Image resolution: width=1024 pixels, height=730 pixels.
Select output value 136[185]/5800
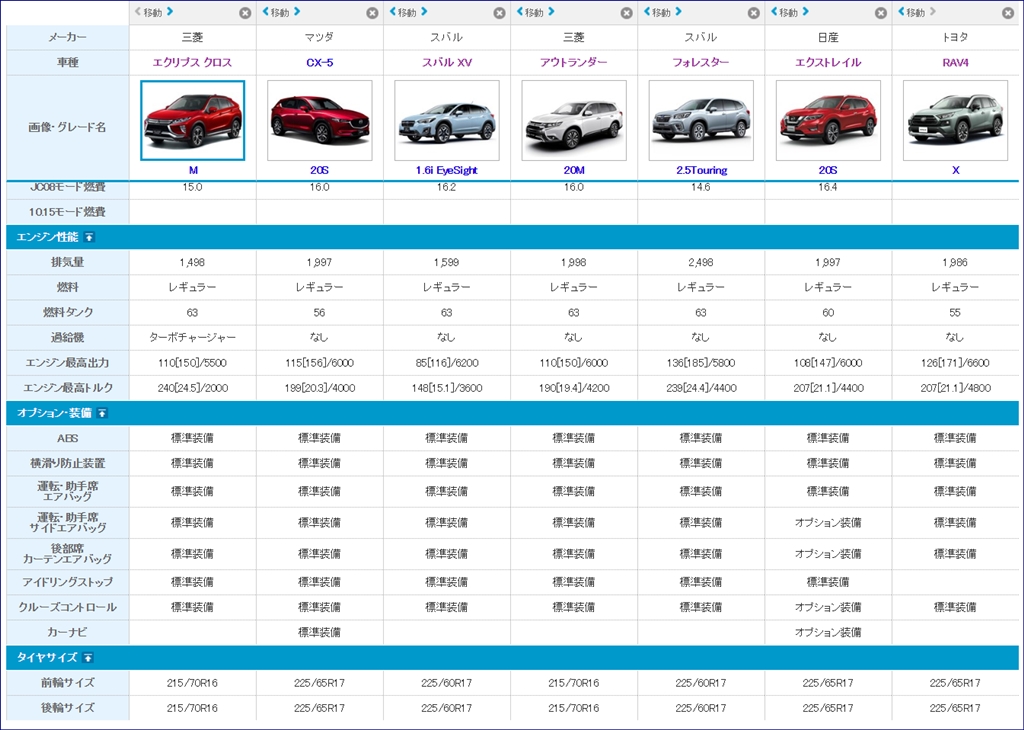pos(701,363)
